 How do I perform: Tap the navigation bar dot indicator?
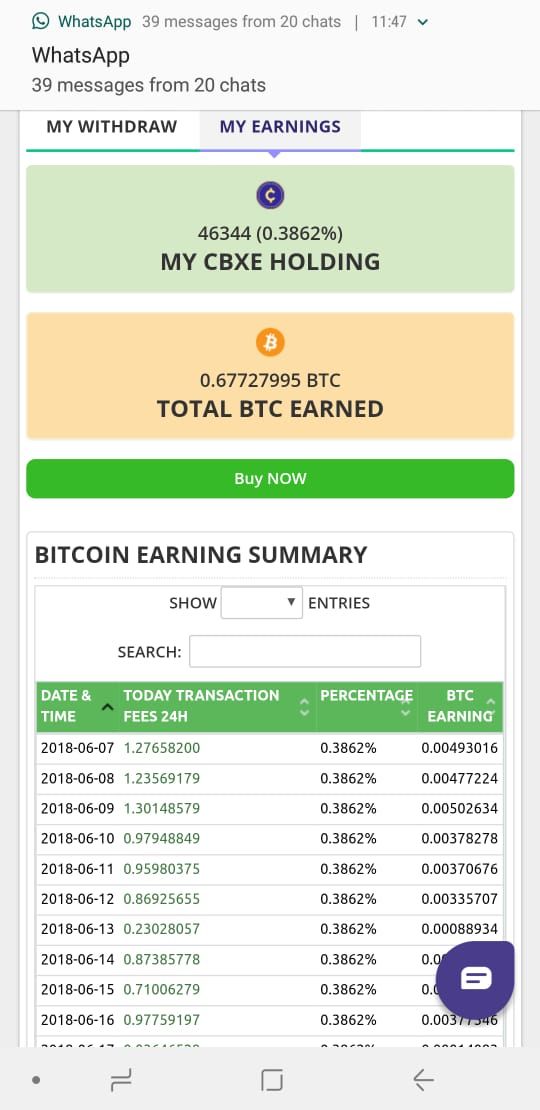click(x=36, y=1080)
